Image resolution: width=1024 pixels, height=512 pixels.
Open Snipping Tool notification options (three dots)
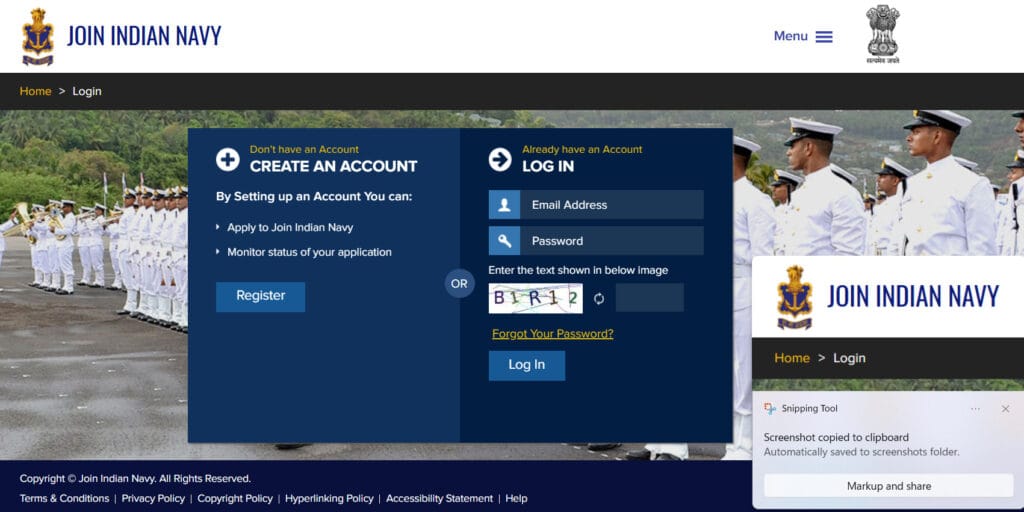[x=975, y=409]
